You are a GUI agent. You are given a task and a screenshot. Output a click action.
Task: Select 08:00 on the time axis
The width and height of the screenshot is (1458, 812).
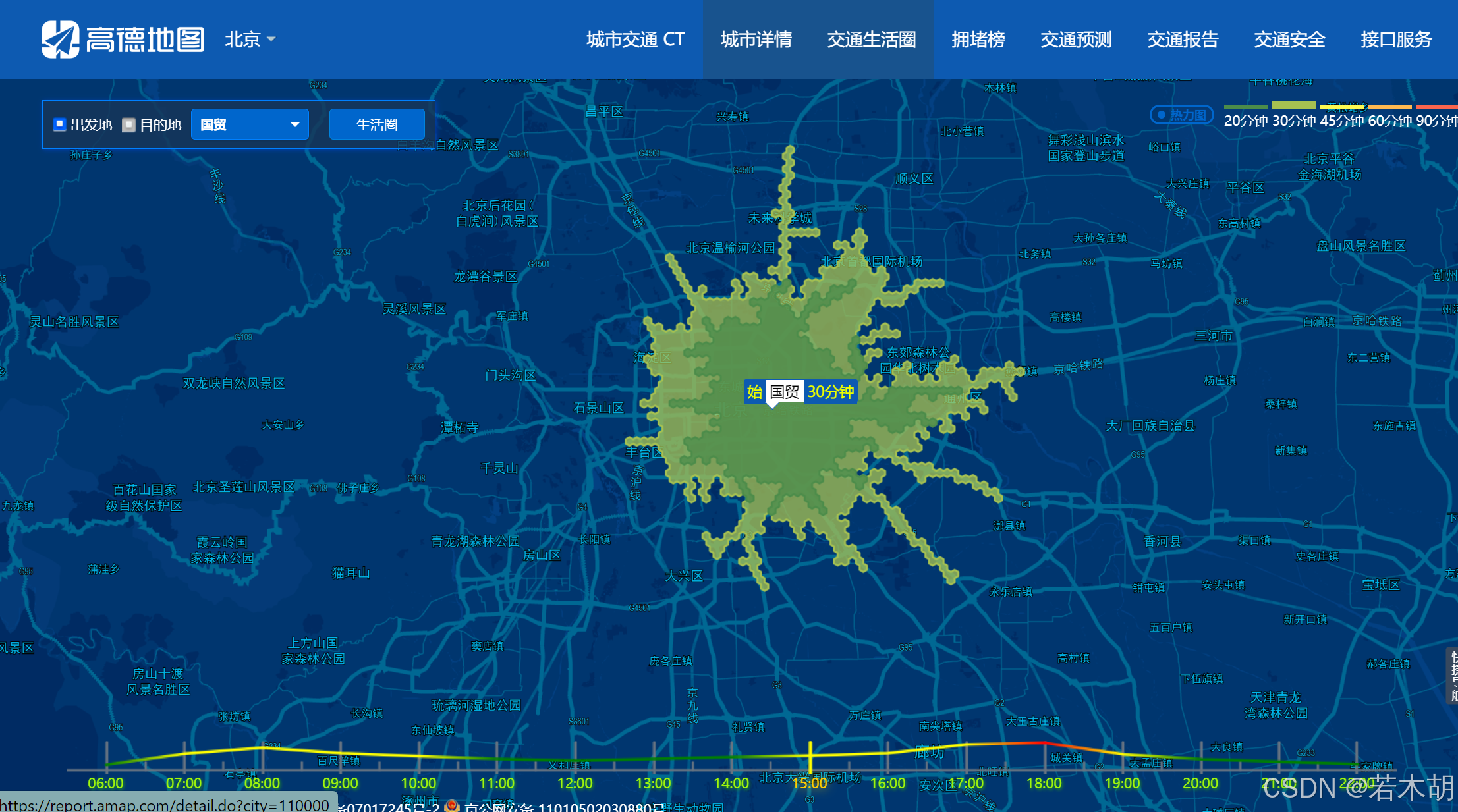click(262, 783)
